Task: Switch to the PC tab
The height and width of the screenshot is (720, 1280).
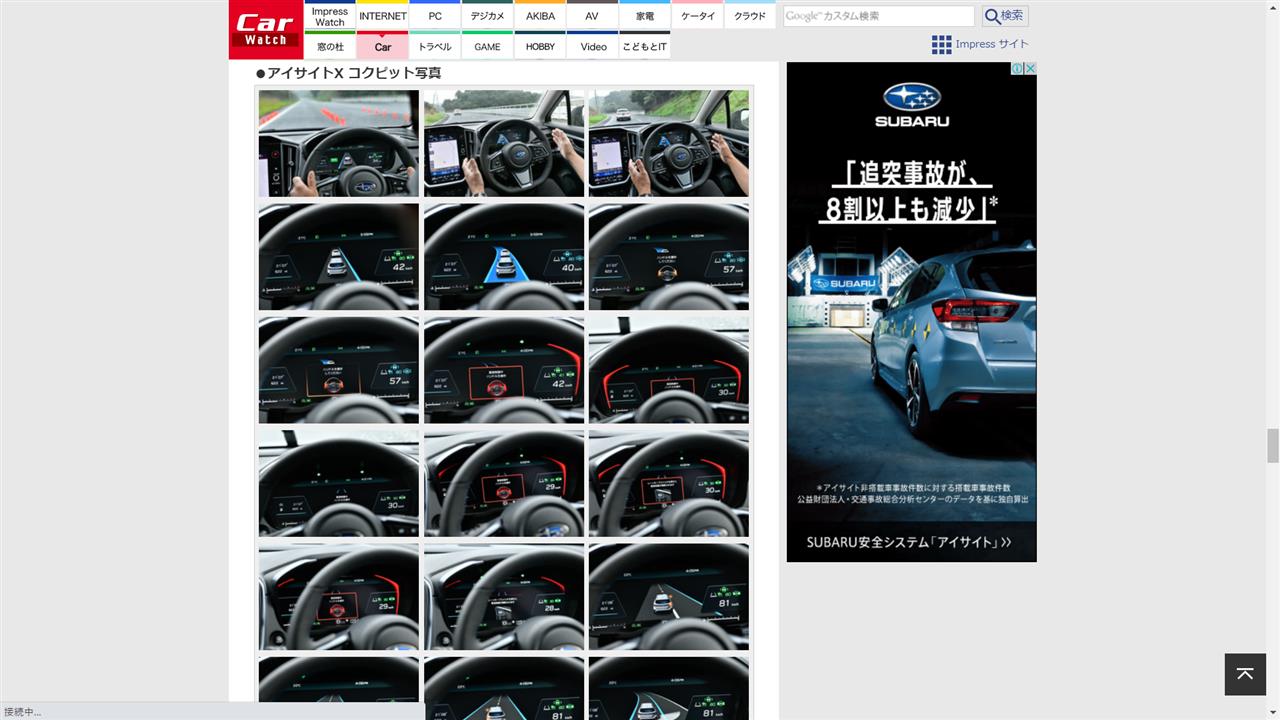Action: pyautogui.click(x=435, y=16)
